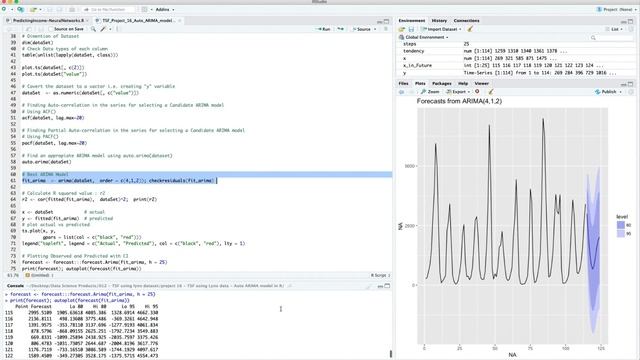Viewport: 640px width, 360px height.
Task: Open the Export dropdown in Plots
Action: (458, 92)
